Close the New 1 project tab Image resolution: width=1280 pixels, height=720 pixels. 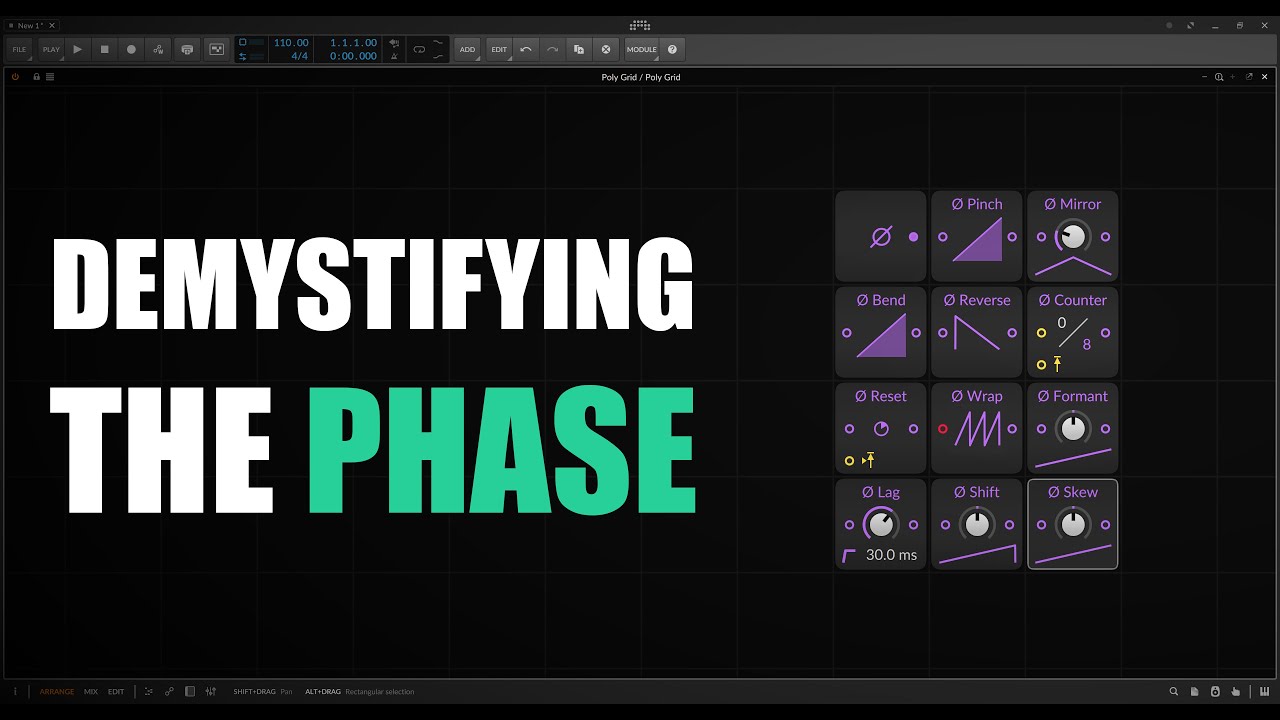tap(52, 25)
